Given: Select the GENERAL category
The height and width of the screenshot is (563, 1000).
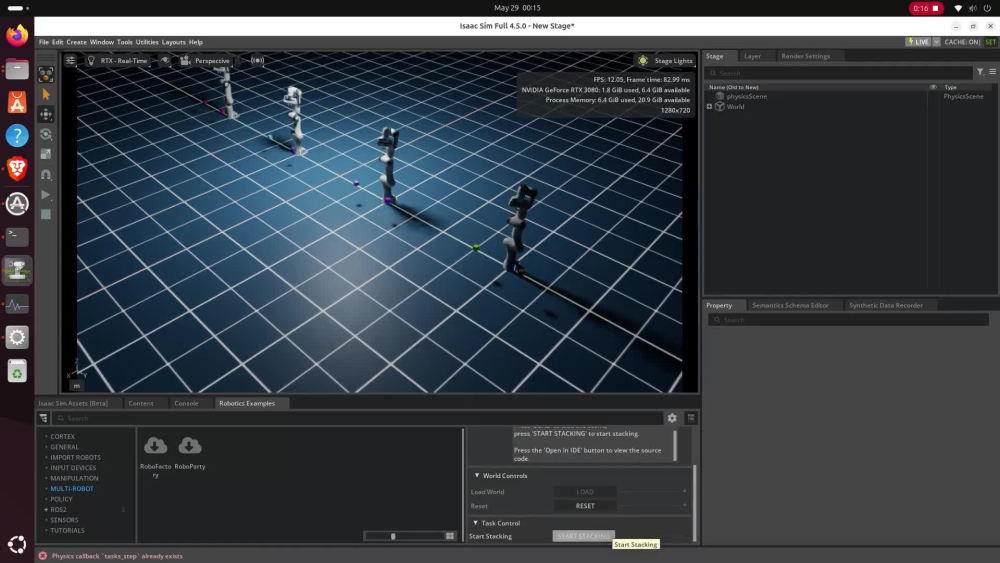Looking at the screenshot, I should click(x=64, y=447).
